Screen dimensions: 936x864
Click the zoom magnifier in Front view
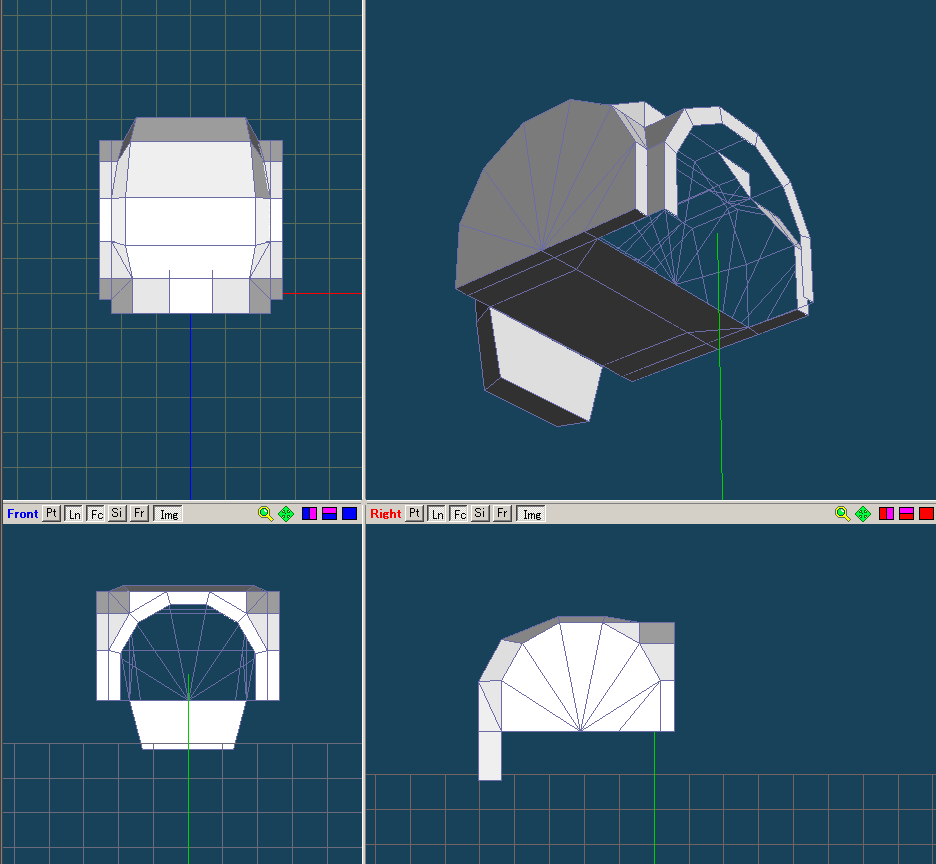265,514
